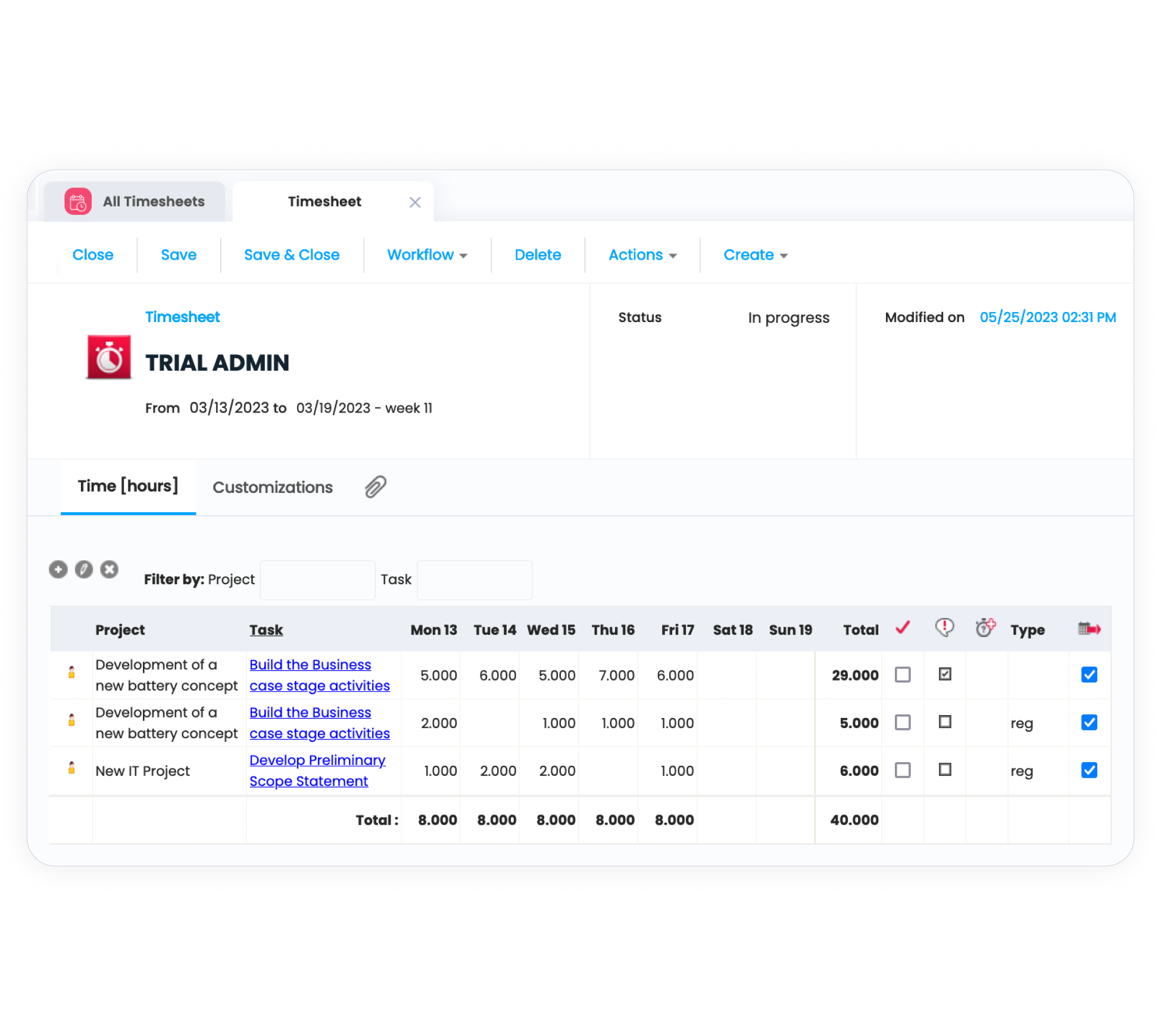
Task: Switch to the Customizations tab
Action: point(273,488)
